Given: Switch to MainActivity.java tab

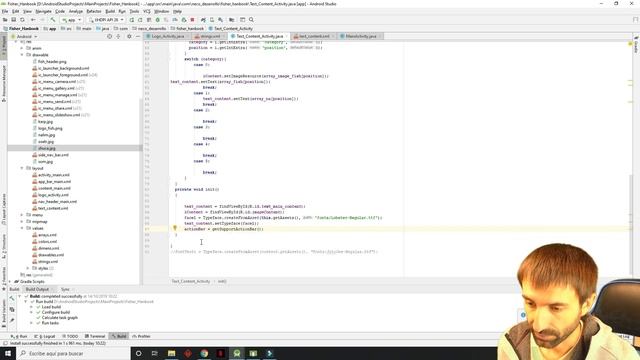Looking at the screenshot, I should coord(360,36).
